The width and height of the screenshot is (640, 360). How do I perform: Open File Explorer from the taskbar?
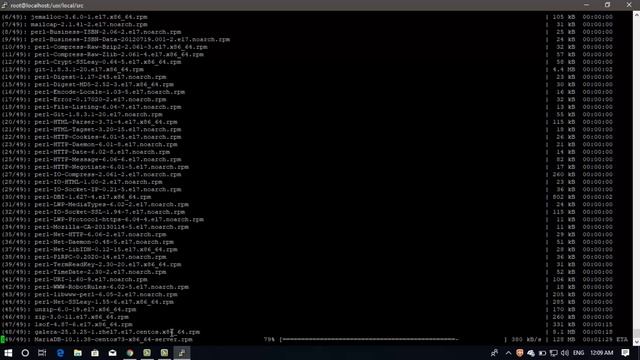pyautogui.click(x=78, y=353)
